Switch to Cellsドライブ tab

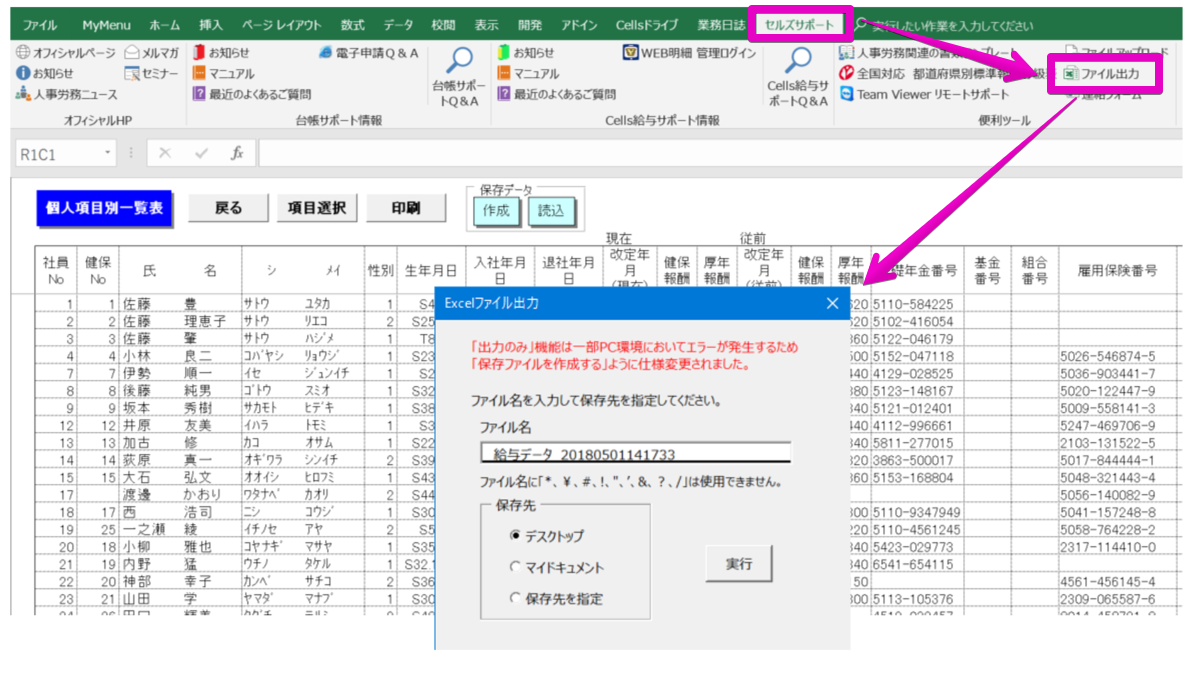click(647, 25)
